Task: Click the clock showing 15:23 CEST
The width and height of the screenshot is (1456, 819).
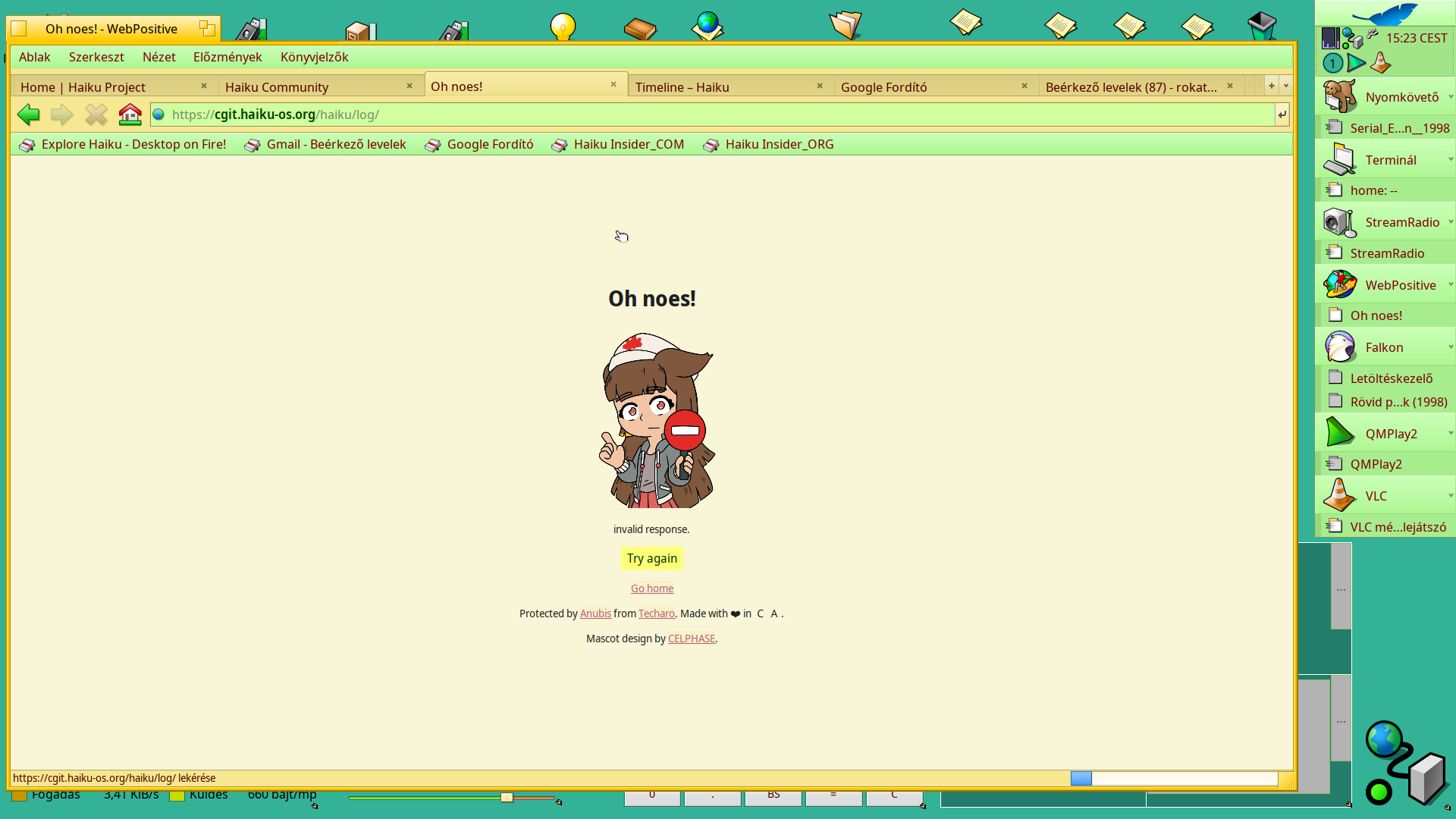Action: tap(1417, 38)
